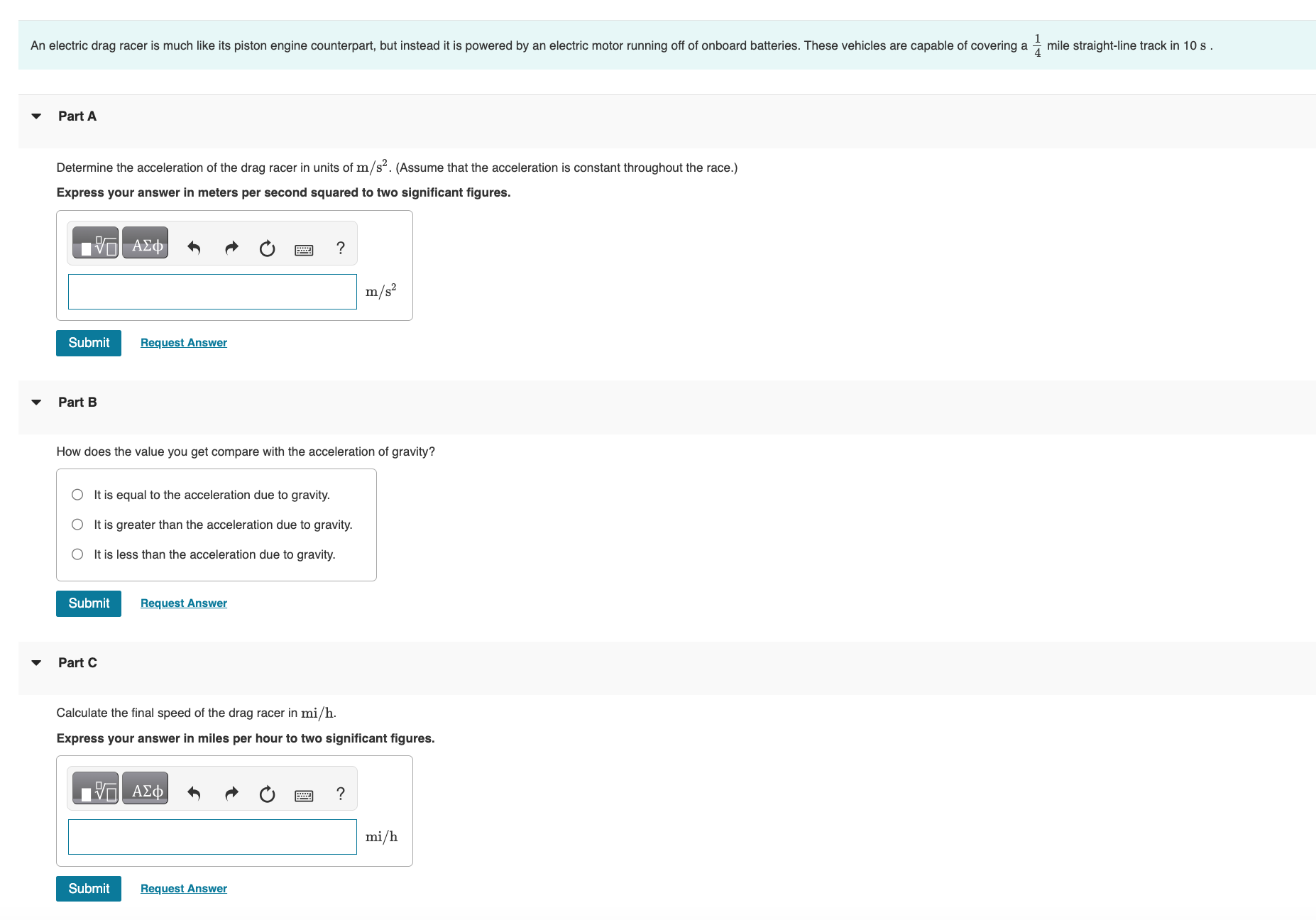Collapse Part B section triangle
This screenshot has width=1316, height=920.
[36, 402]
